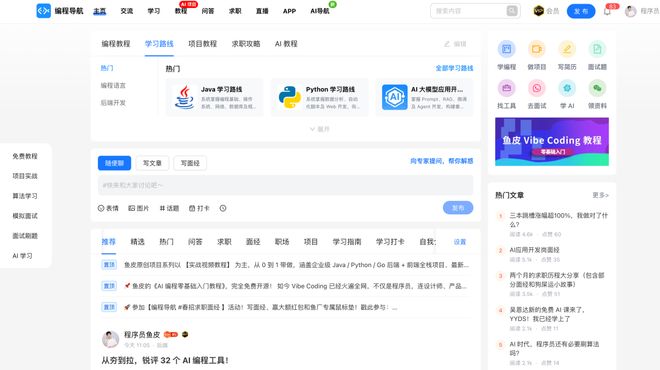Open the 去面试 shortcut icon
The image size is (660, 370).
[537, 88]
